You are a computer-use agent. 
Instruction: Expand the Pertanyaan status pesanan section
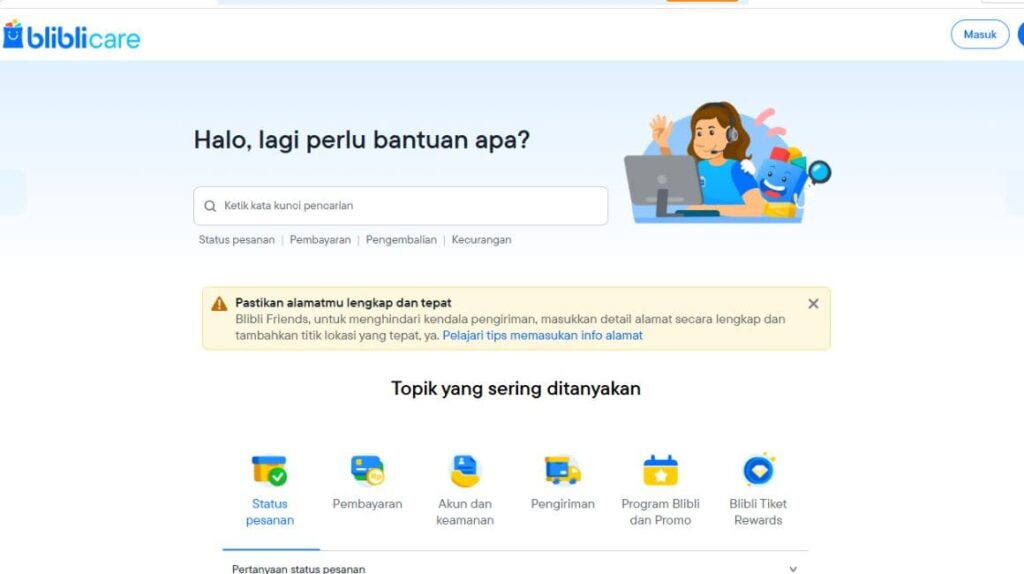click(793, 569)
